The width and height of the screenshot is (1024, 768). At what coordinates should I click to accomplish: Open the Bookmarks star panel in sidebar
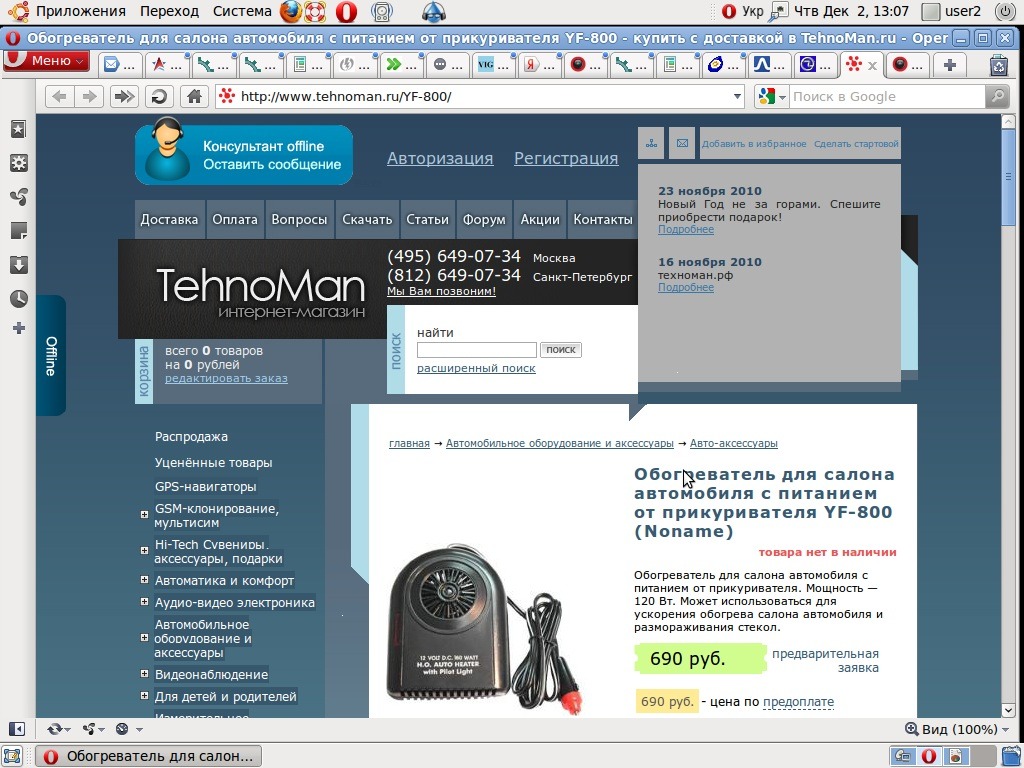(18, 129)
